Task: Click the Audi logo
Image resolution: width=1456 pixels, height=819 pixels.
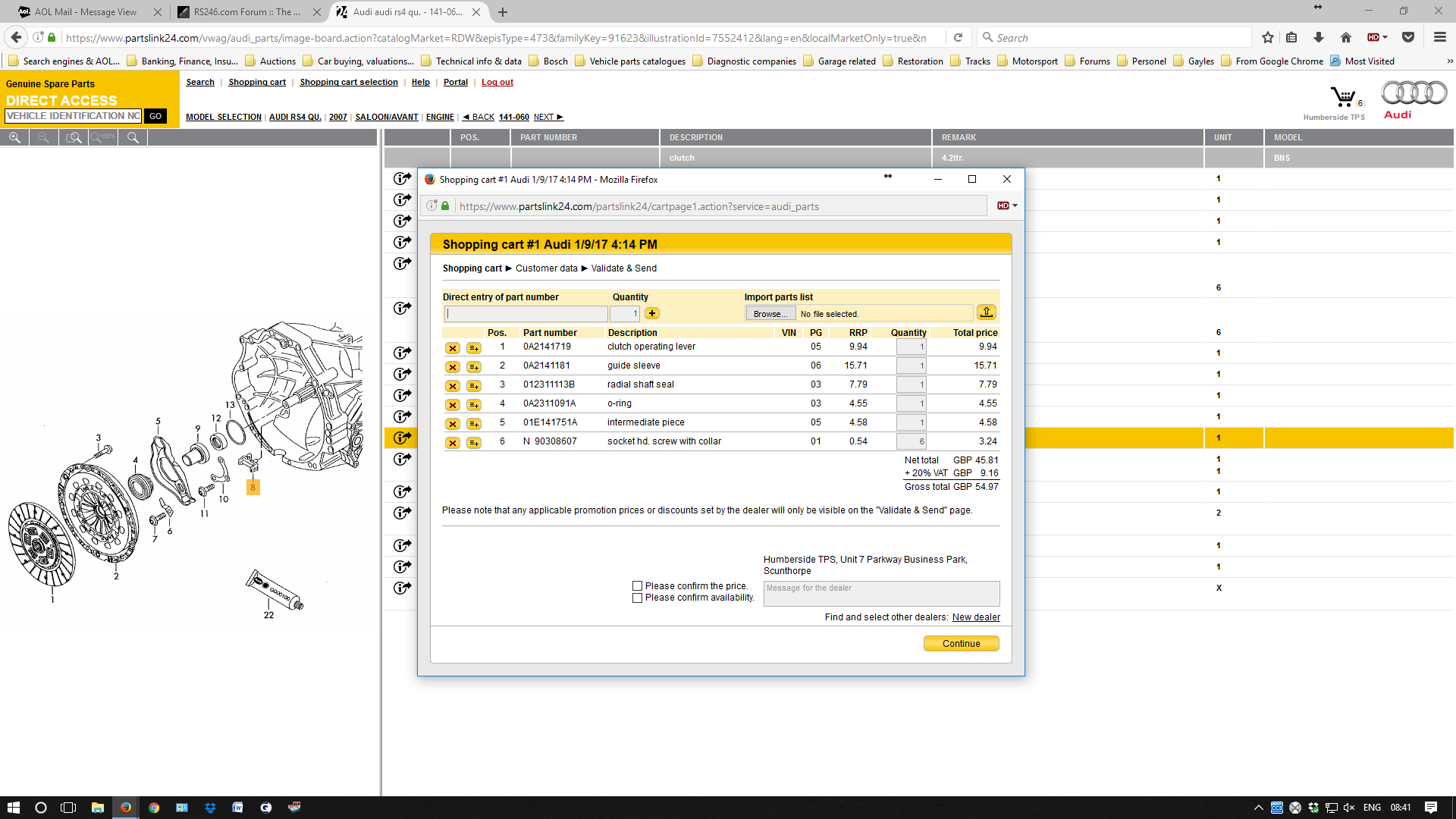Action: [1414, 99]
